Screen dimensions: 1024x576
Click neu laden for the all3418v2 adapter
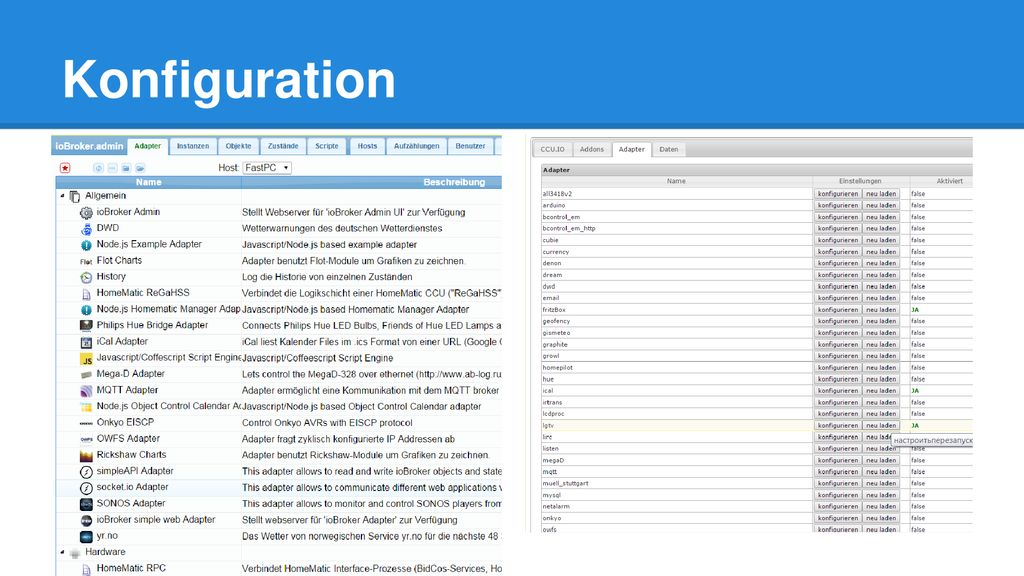[x=881, y=194]
